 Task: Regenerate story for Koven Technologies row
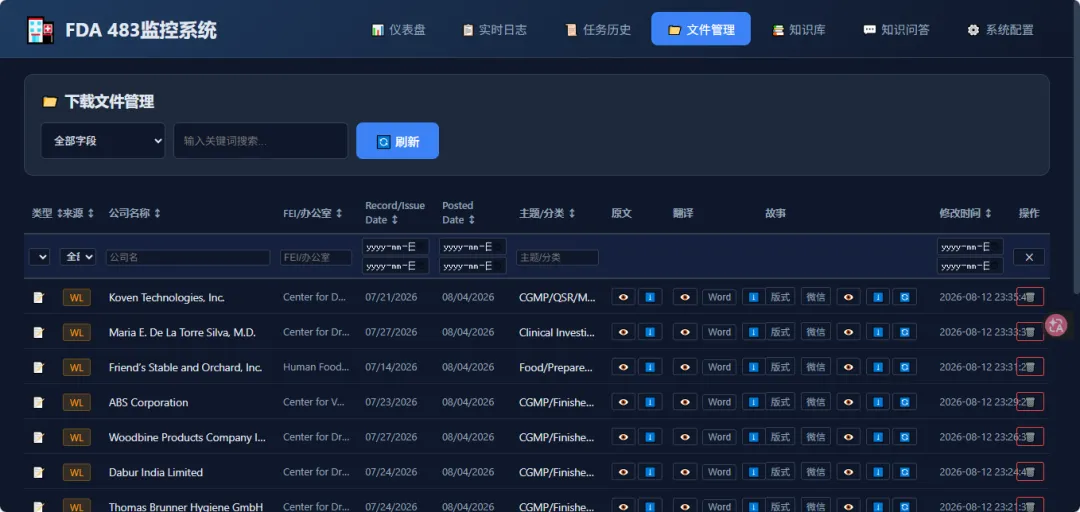click(x=904, y=297)
